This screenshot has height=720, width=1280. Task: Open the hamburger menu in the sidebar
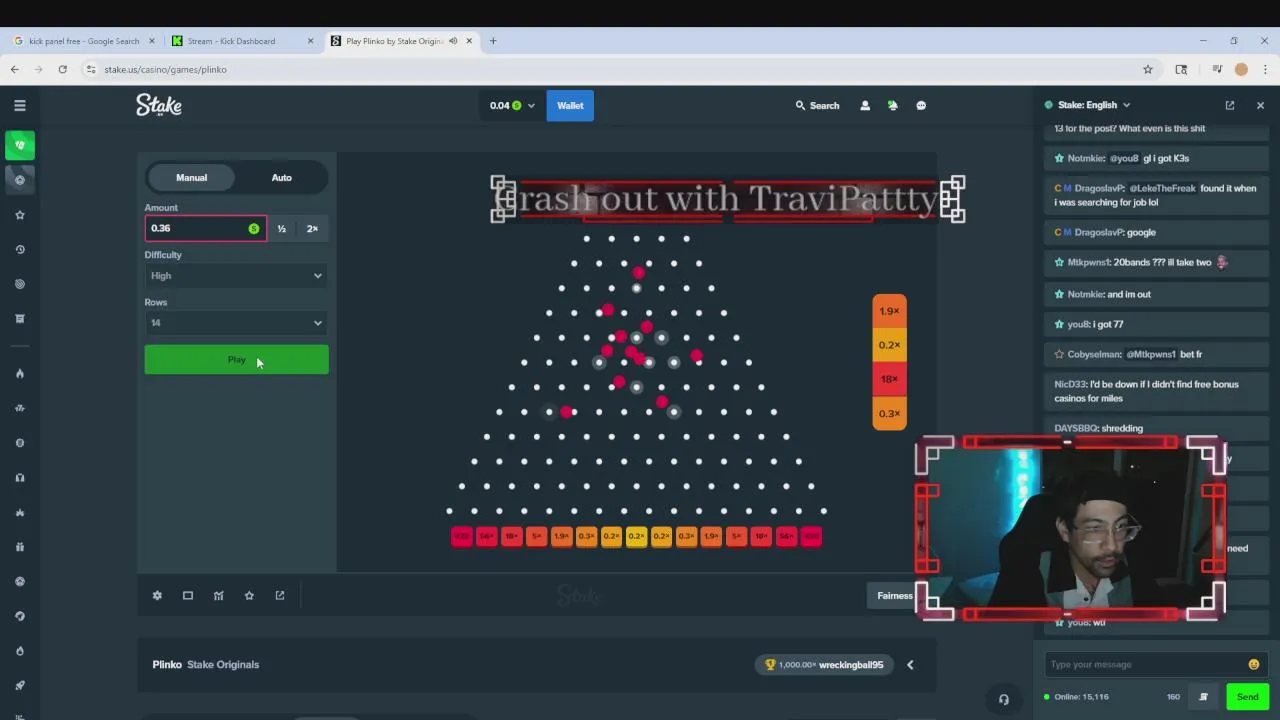[x=19, y=105]
